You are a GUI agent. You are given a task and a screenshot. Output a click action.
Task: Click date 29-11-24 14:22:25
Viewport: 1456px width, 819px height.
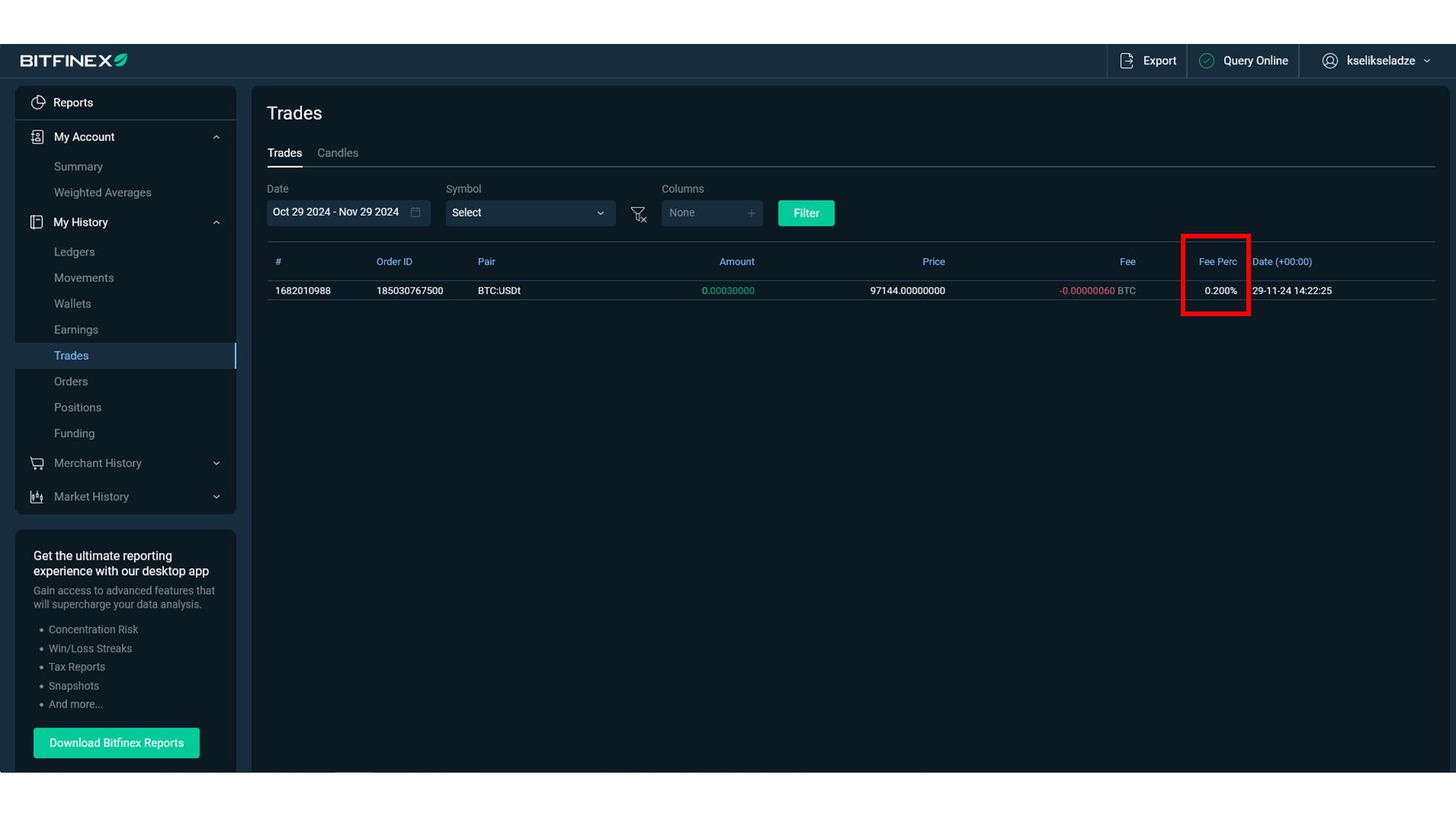click(x=1292, y=290)
